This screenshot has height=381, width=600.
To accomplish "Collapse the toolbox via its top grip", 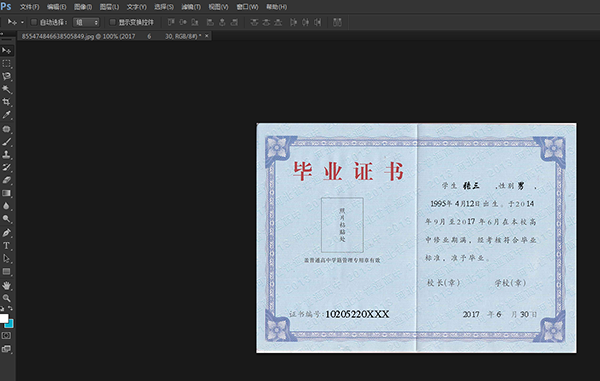I will pyautogui.click(x=7, y=39).
